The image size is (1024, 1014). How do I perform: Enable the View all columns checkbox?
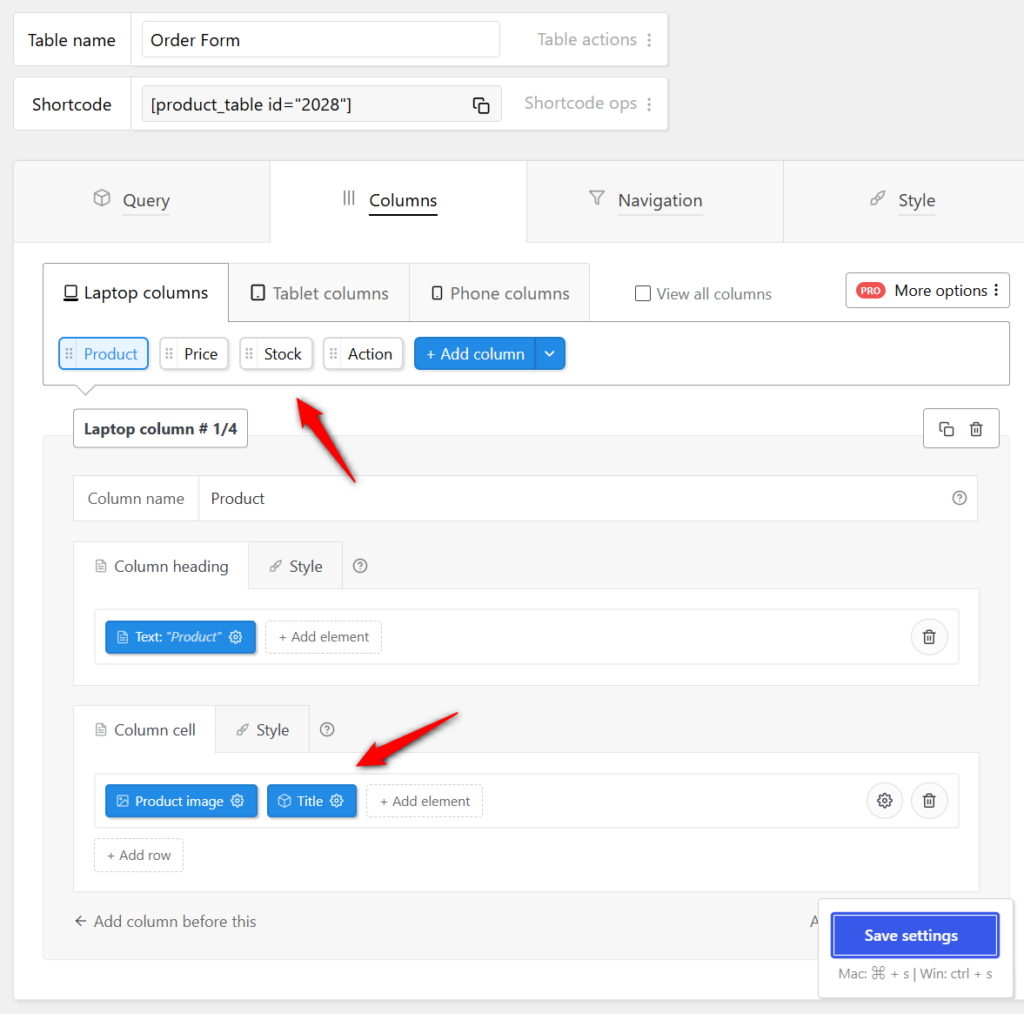tap(643, 294)
